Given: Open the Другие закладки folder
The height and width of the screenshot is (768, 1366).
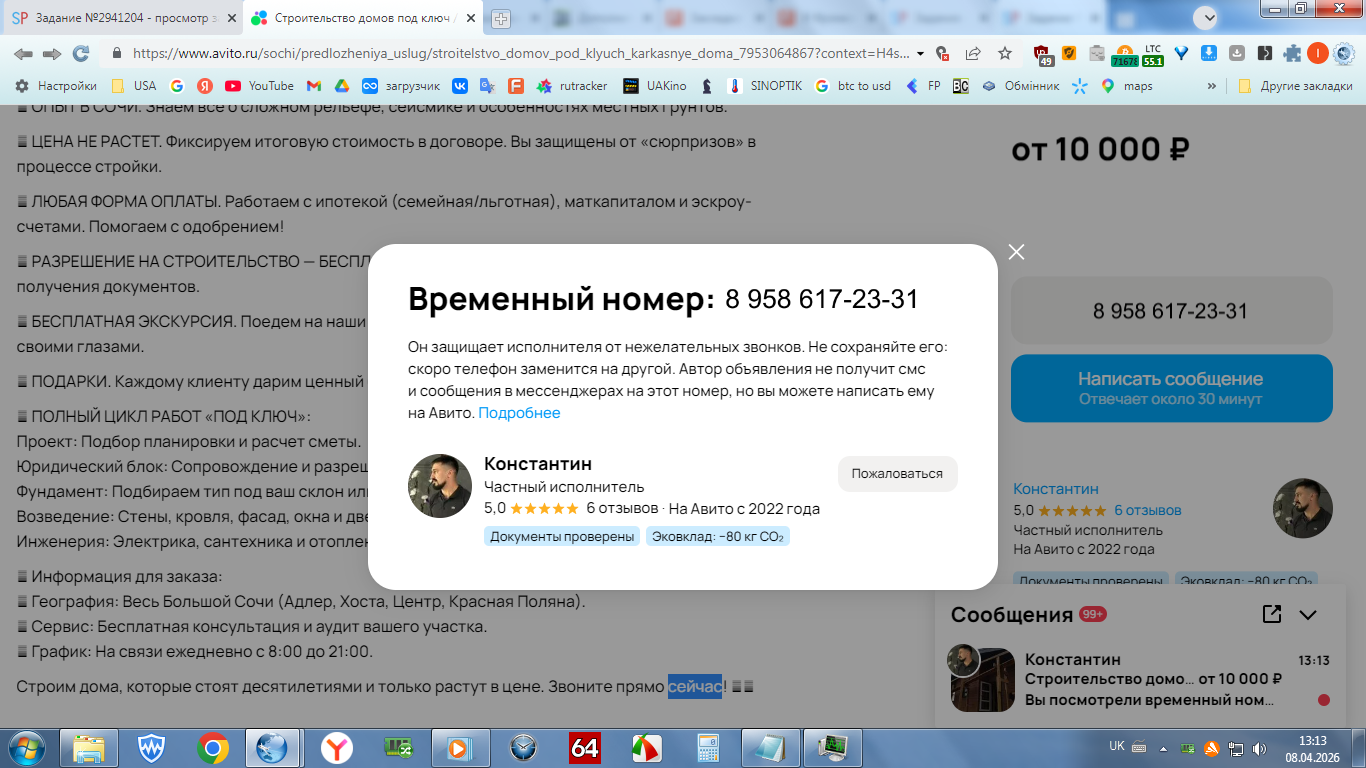Looking at the screenshot, I should 1295,86.
